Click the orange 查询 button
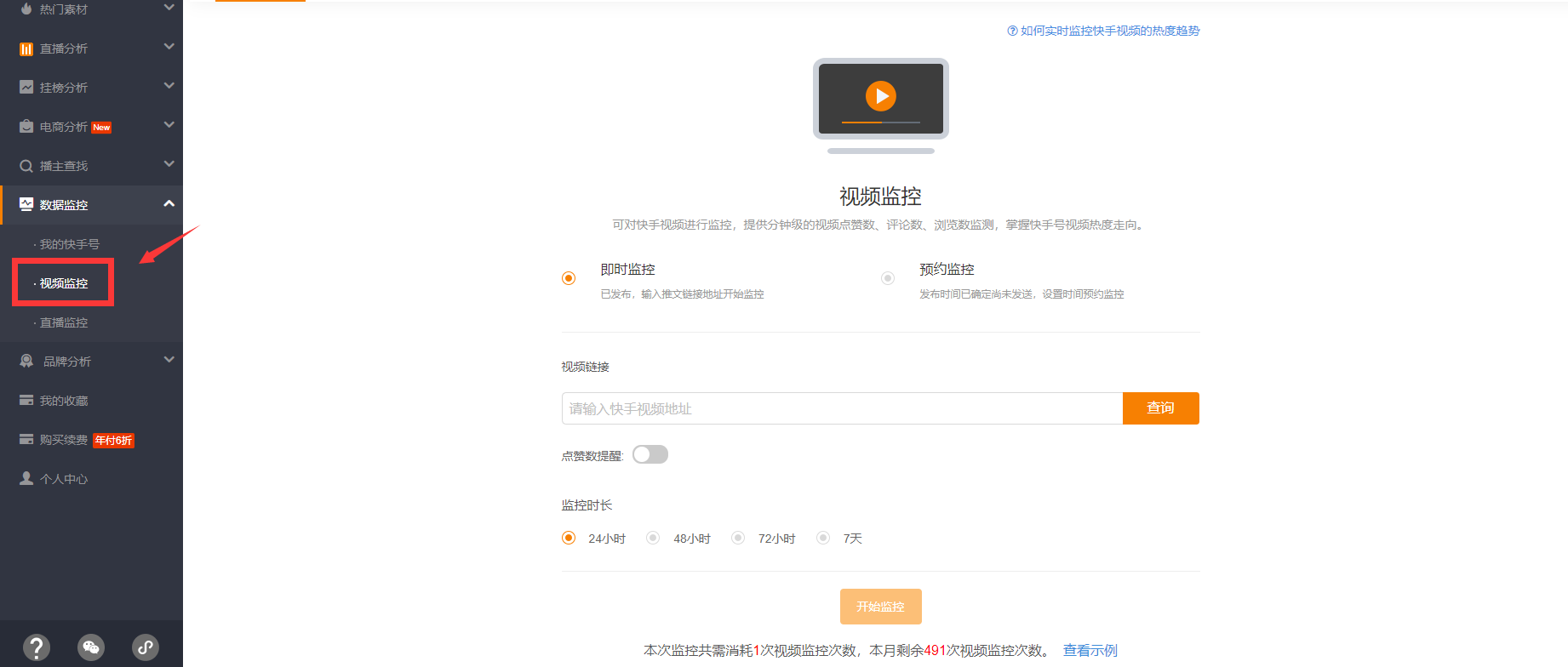Screen dimensions: 1568x667 click(x=1161, y=408)
